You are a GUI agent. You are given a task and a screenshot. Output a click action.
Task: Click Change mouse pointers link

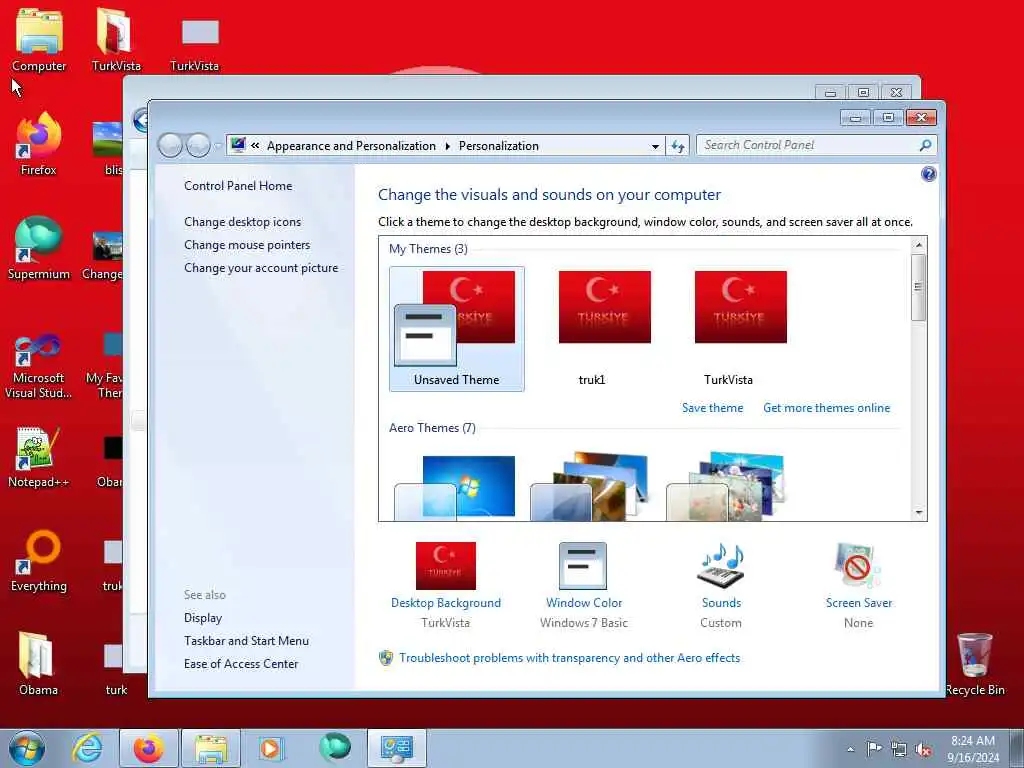[x=247, y=245]
